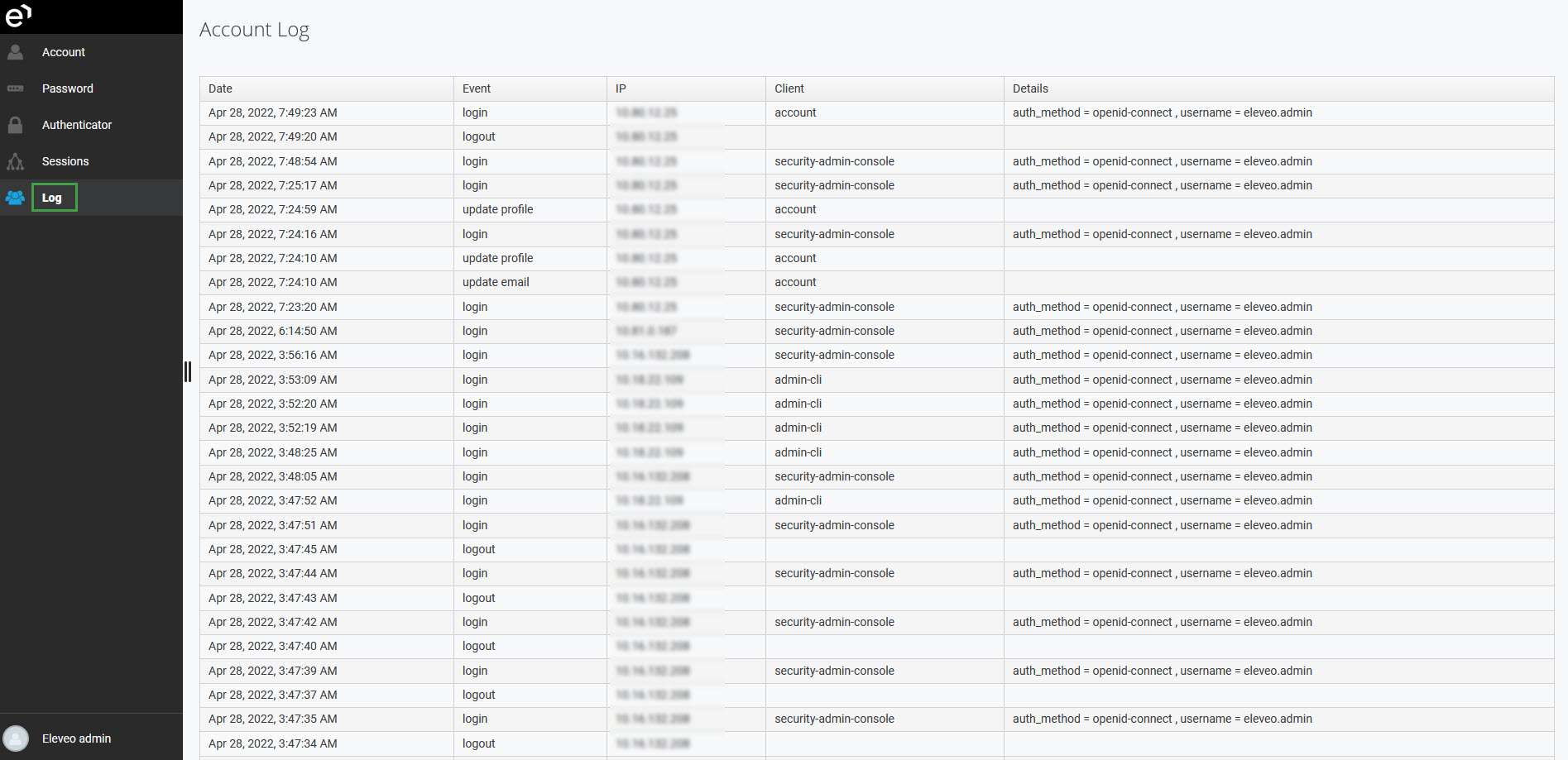Click the Account person icon in sidebar
The height and width of the screenshot is (760, 1568).
pos(16,52)
